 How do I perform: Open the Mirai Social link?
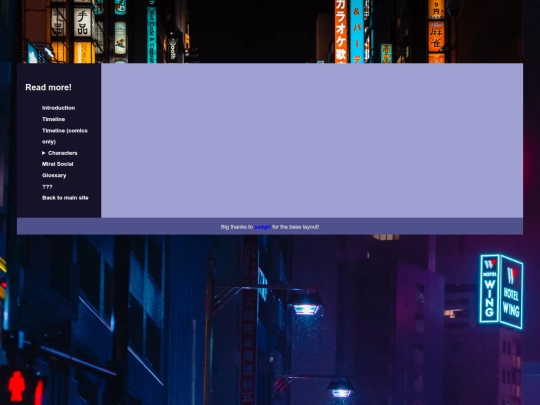58,164
